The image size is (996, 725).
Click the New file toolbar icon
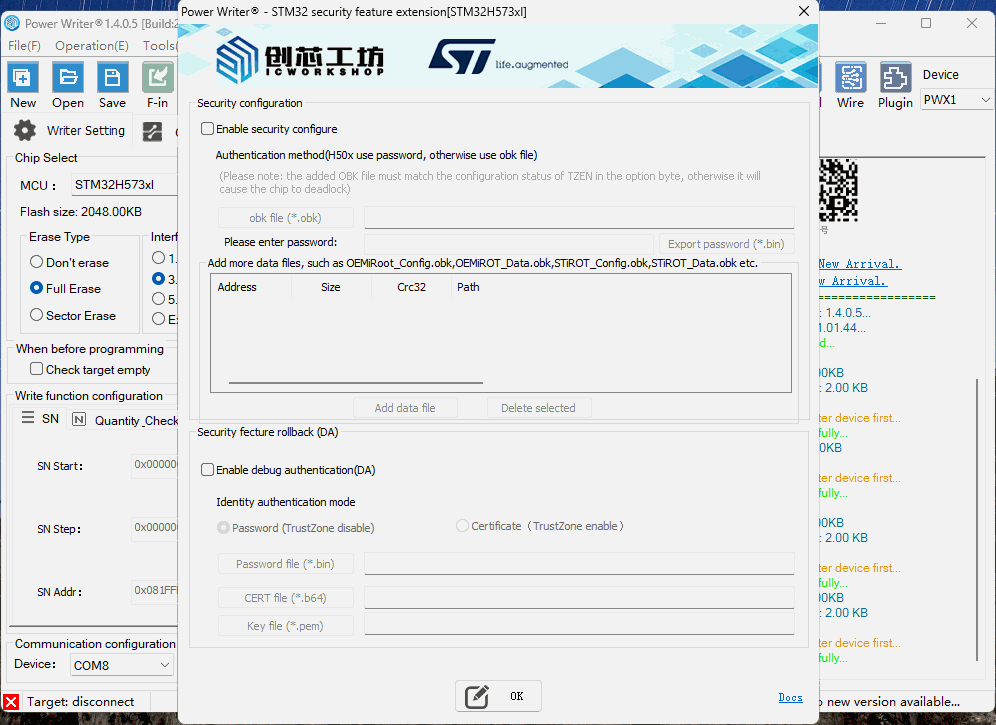click(23, 78)
